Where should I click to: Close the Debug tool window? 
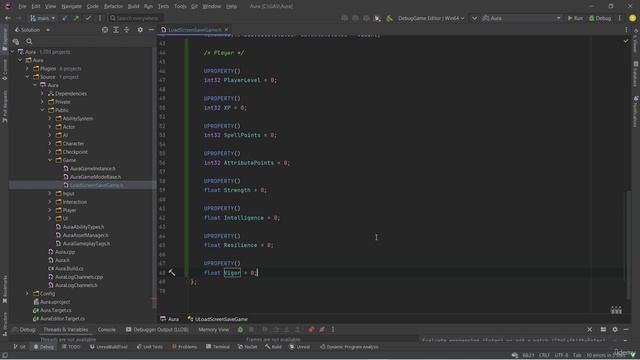[589, 329]
